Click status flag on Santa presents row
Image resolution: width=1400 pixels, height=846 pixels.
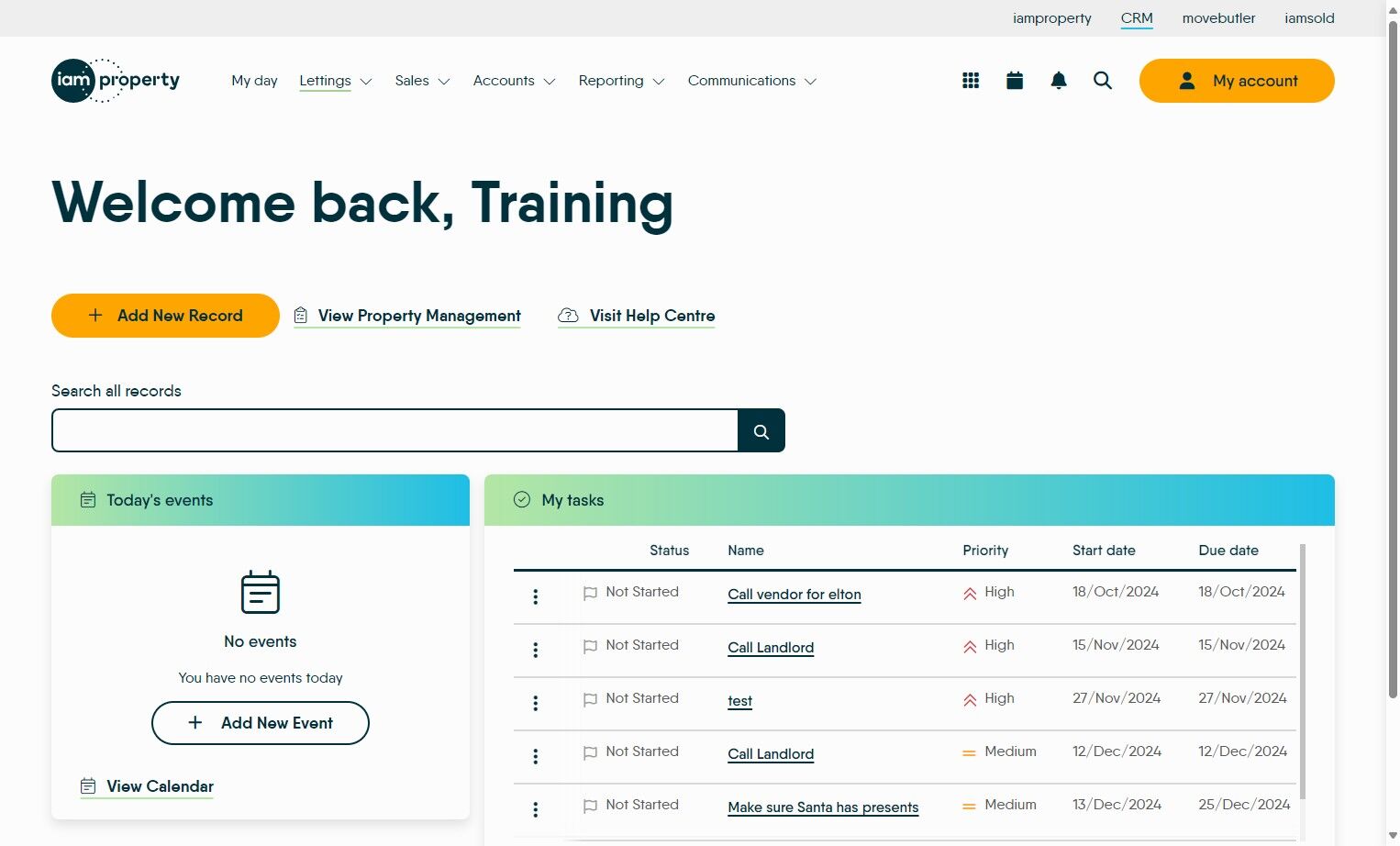590,807
